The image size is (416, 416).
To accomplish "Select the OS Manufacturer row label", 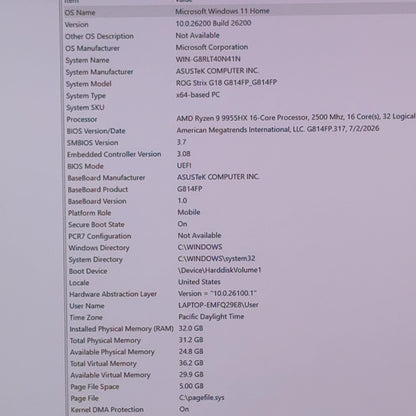I will pos(92,48).
